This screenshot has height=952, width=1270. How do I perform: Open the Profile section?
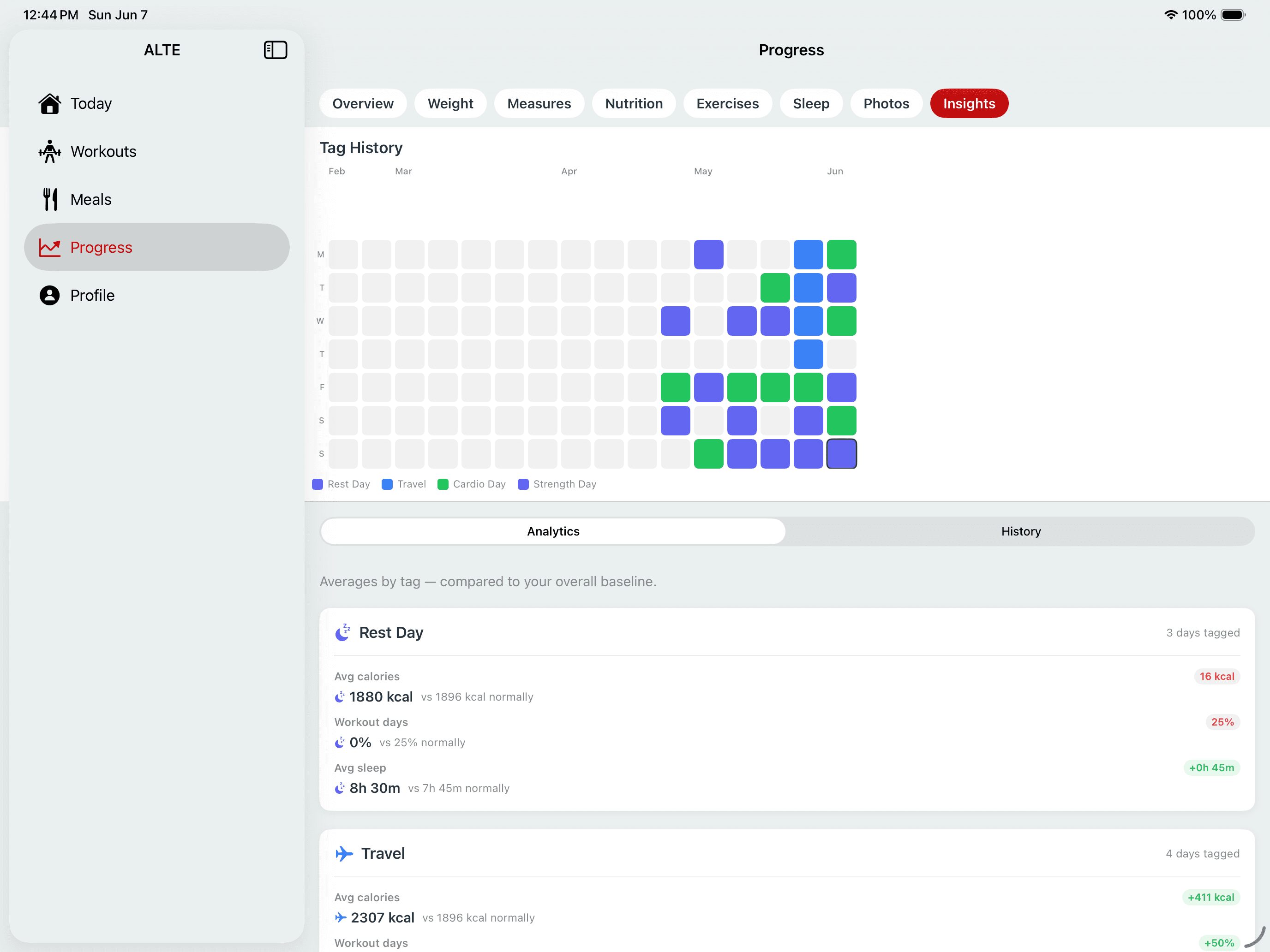click(x=157, y=295)
